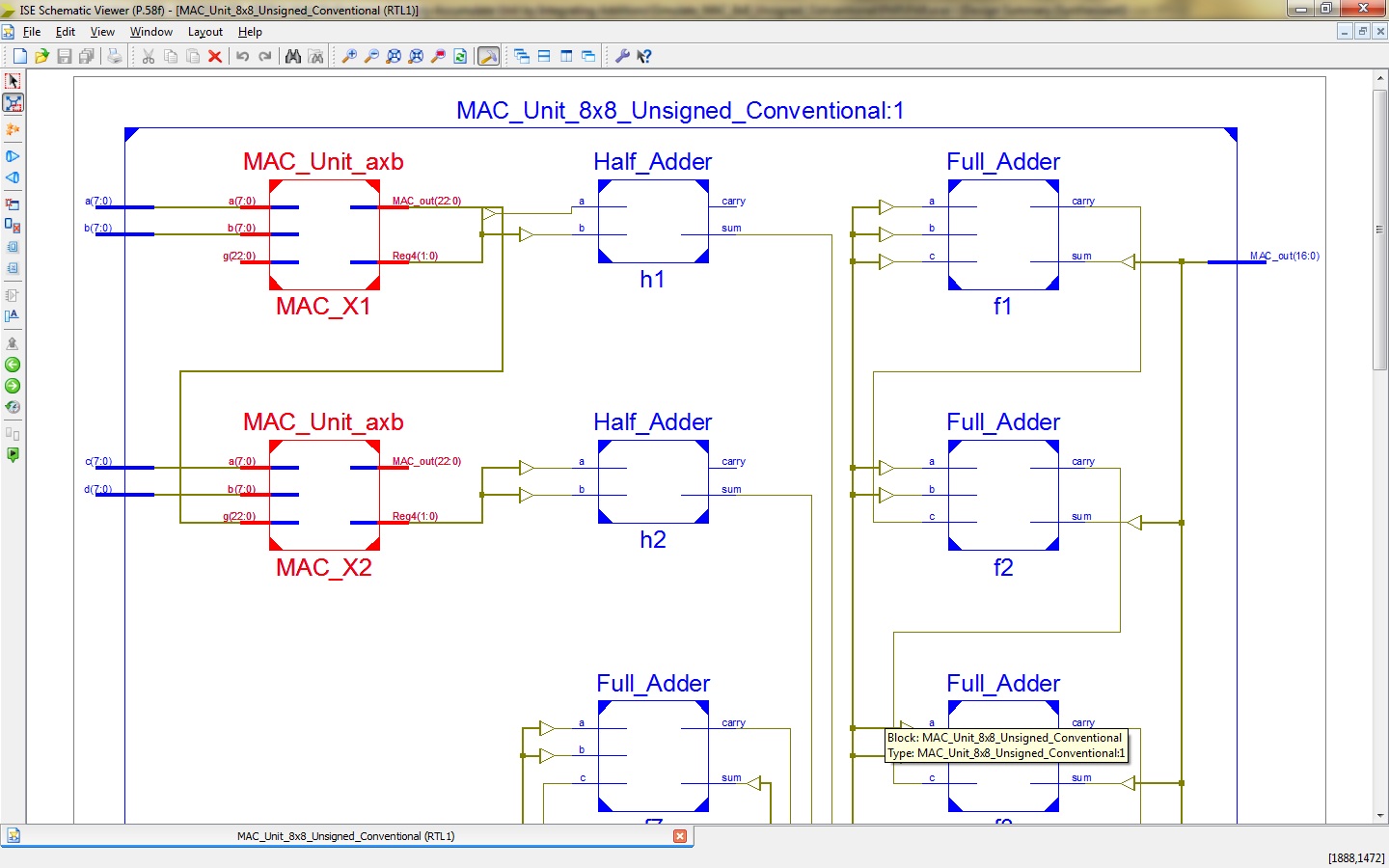Click the What's This help cursor icon
Screen dimensions: 1389x868
[644, 57]
